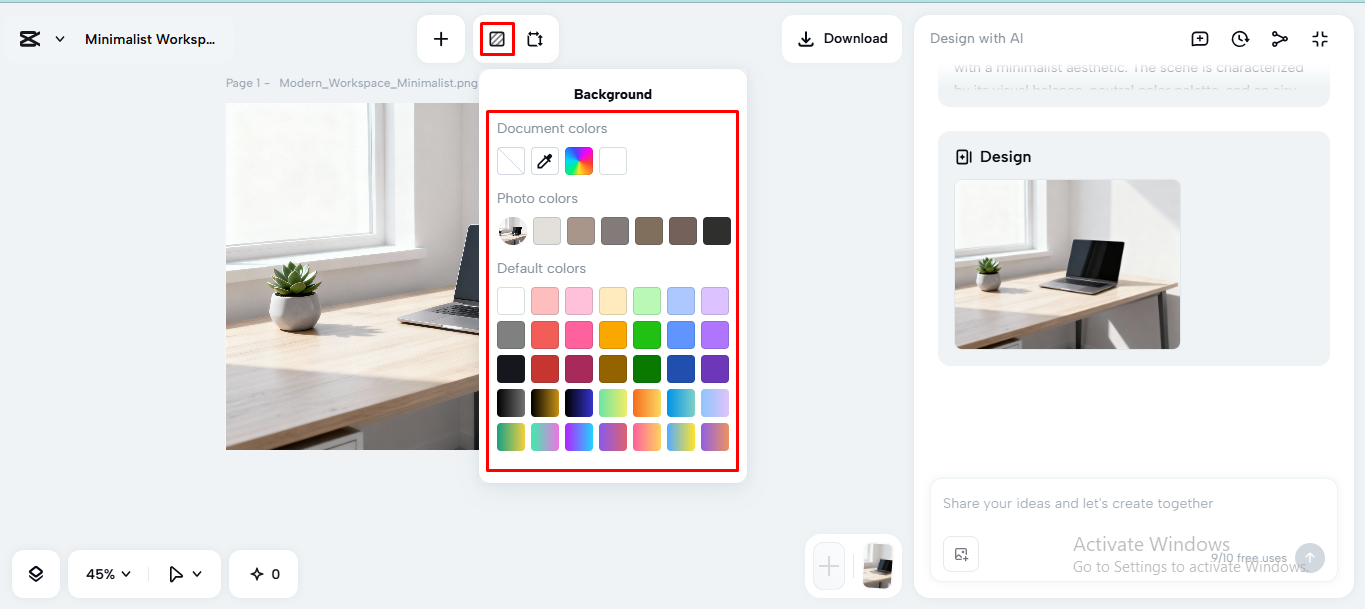Select the green-to-yellow gradient swatch
The height and width of the screenshot is (609, 1365).
point(511,437)
